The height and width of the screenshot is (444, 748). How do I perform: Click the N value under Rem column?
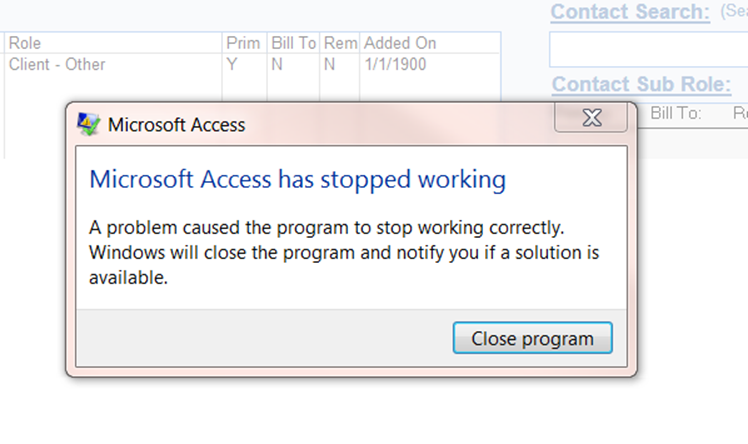(329, 64)
